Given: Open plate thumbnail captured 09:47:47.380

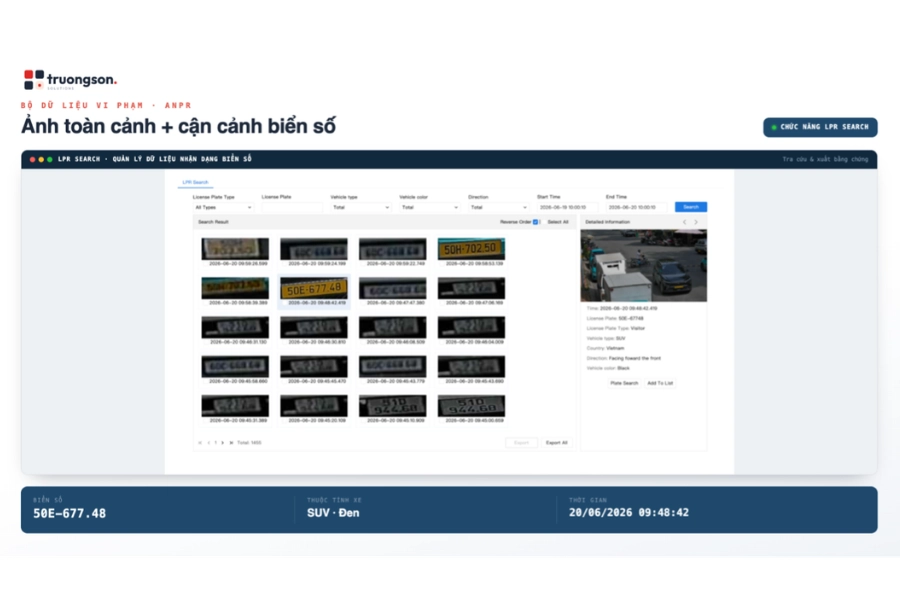Looking at the screenshot, I should click(393, 288).
